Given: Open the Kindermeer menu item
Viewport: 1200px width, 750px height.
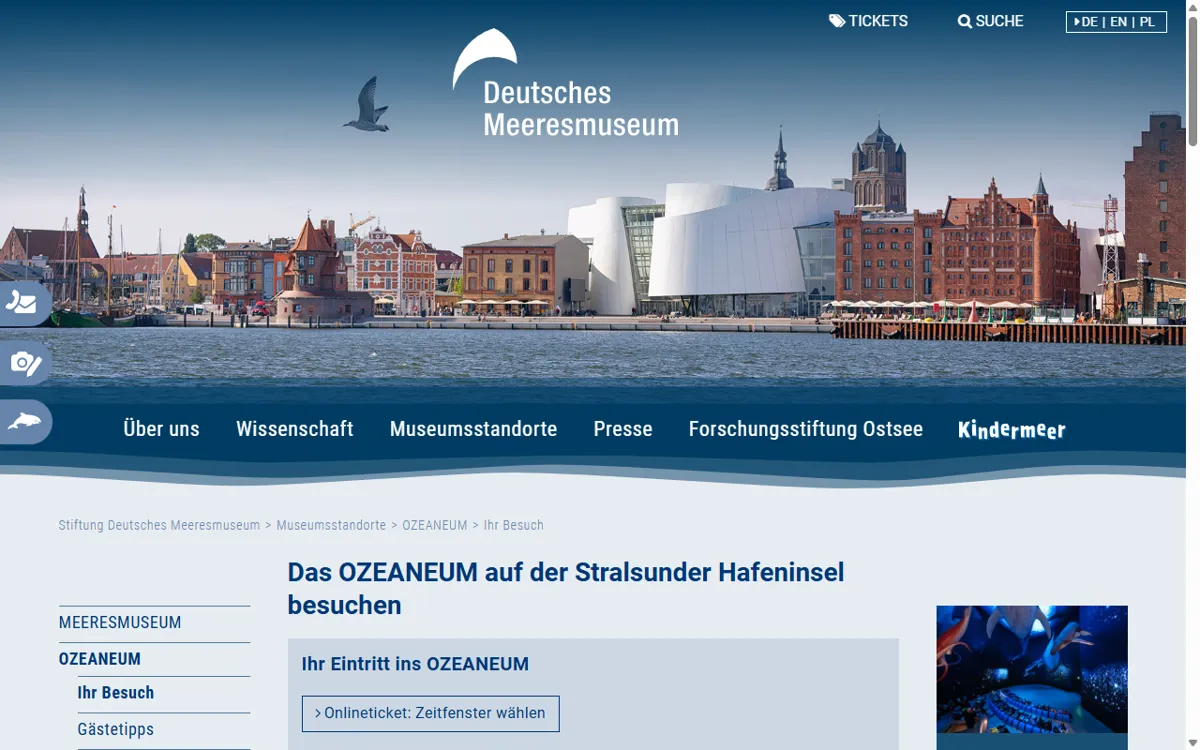Looking at the screenshot, I should coord(1012,430).
